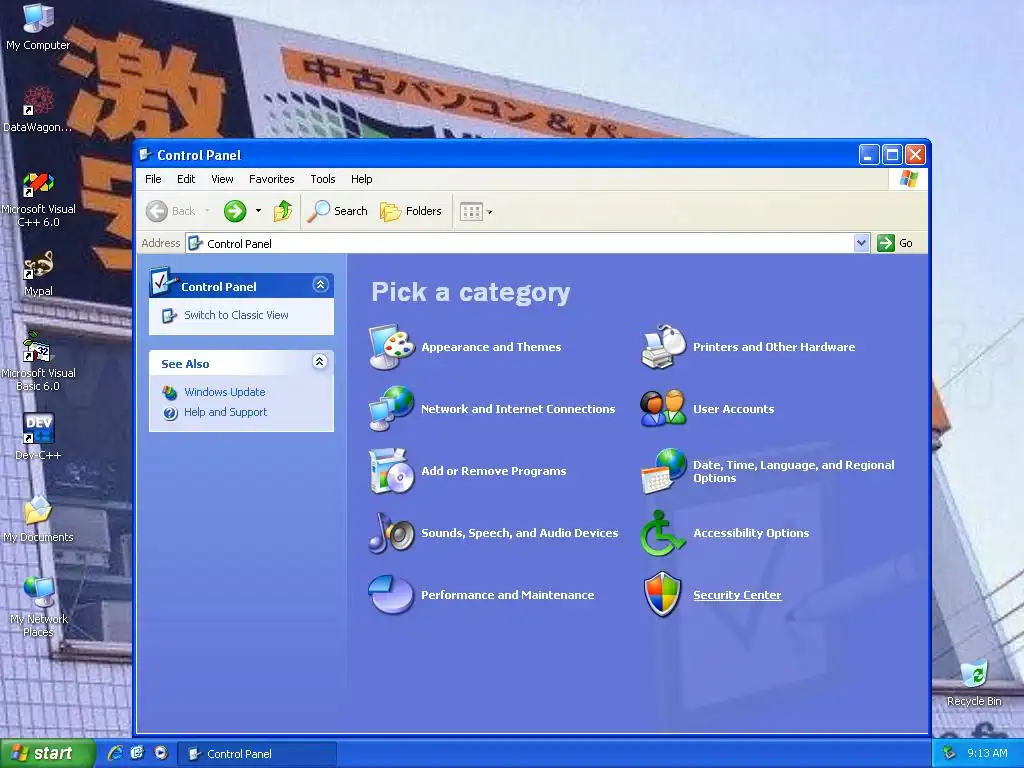
Task: Click the My Computer desktop icon
Action: point(38,27)
